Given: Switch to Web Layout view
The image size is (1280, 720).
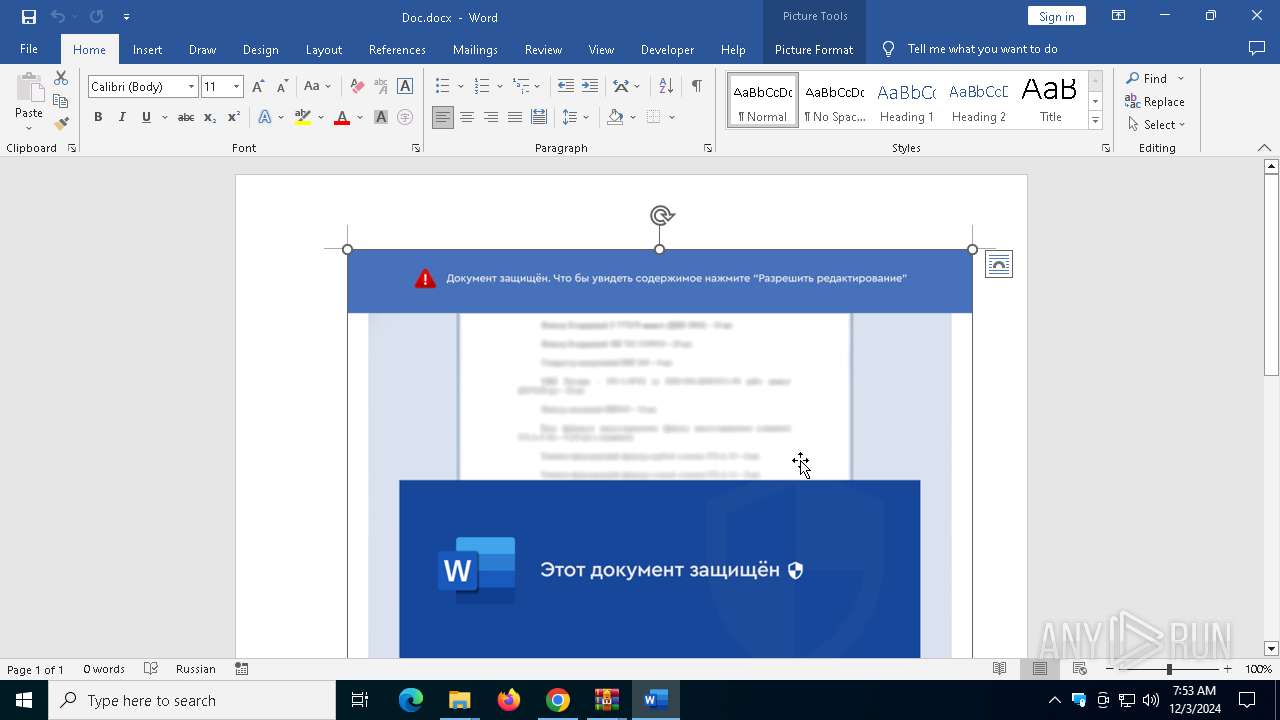Looking at the screenshot, I should click(x=1079, y=669).
